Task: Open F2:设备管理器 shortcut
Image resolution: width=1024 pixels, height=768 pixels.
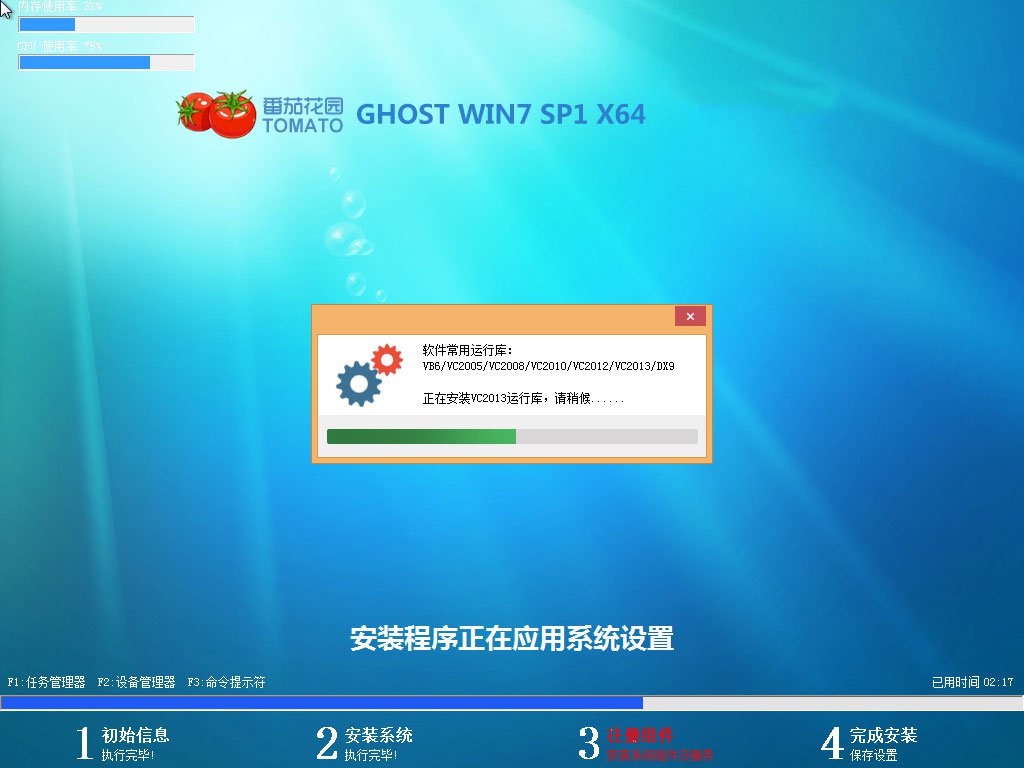Action: coord(136,682)
